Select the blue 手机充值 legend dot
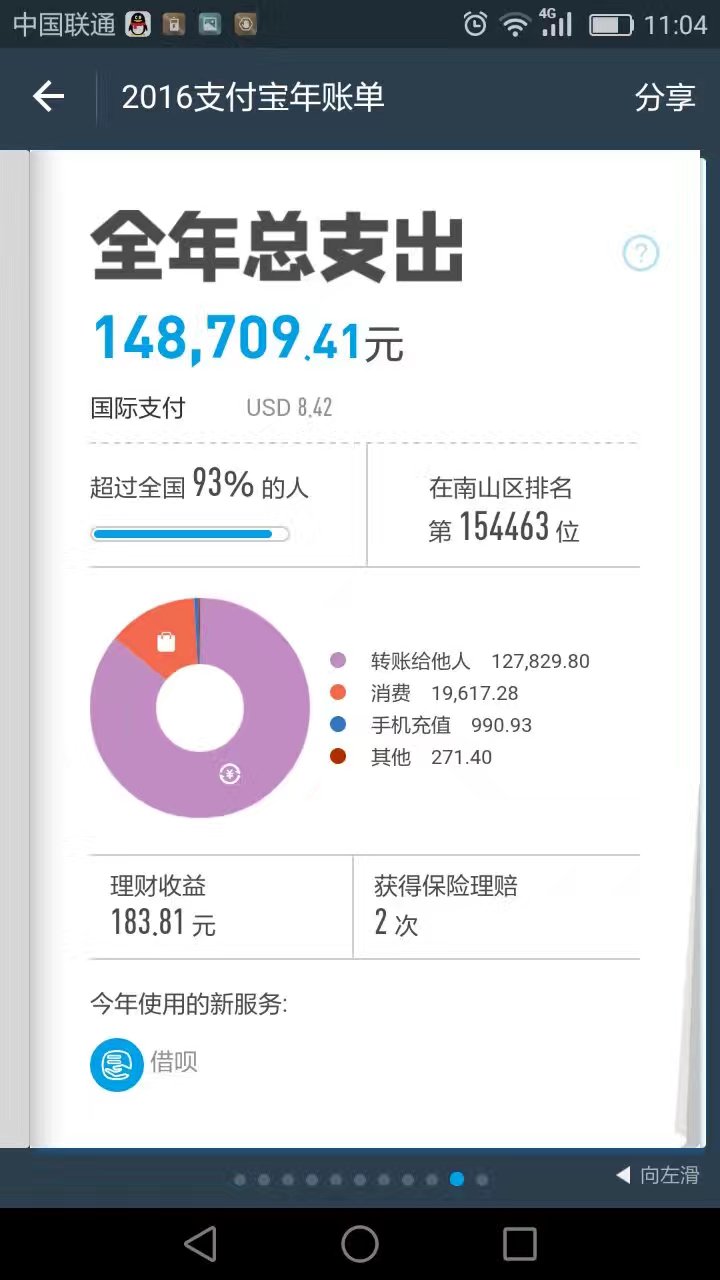Viewport: 720px width, 1280px height. pos(338,725)
